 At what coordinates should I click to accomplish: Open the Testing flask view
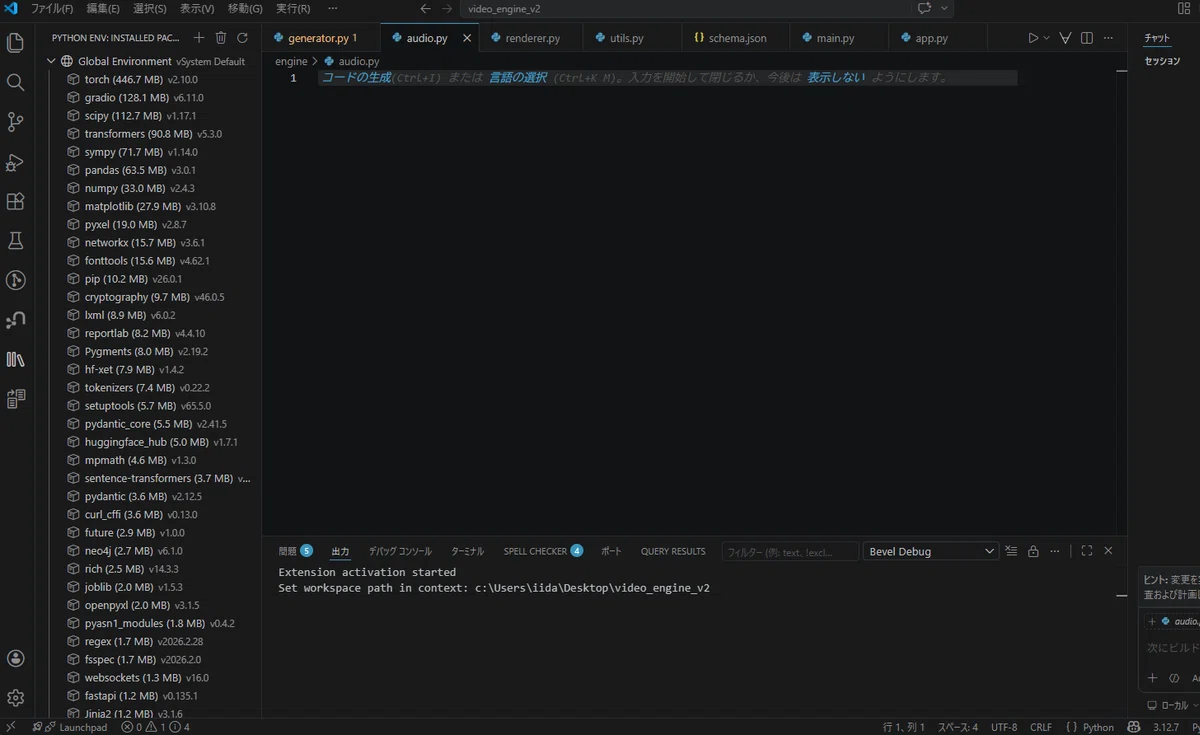15,241
